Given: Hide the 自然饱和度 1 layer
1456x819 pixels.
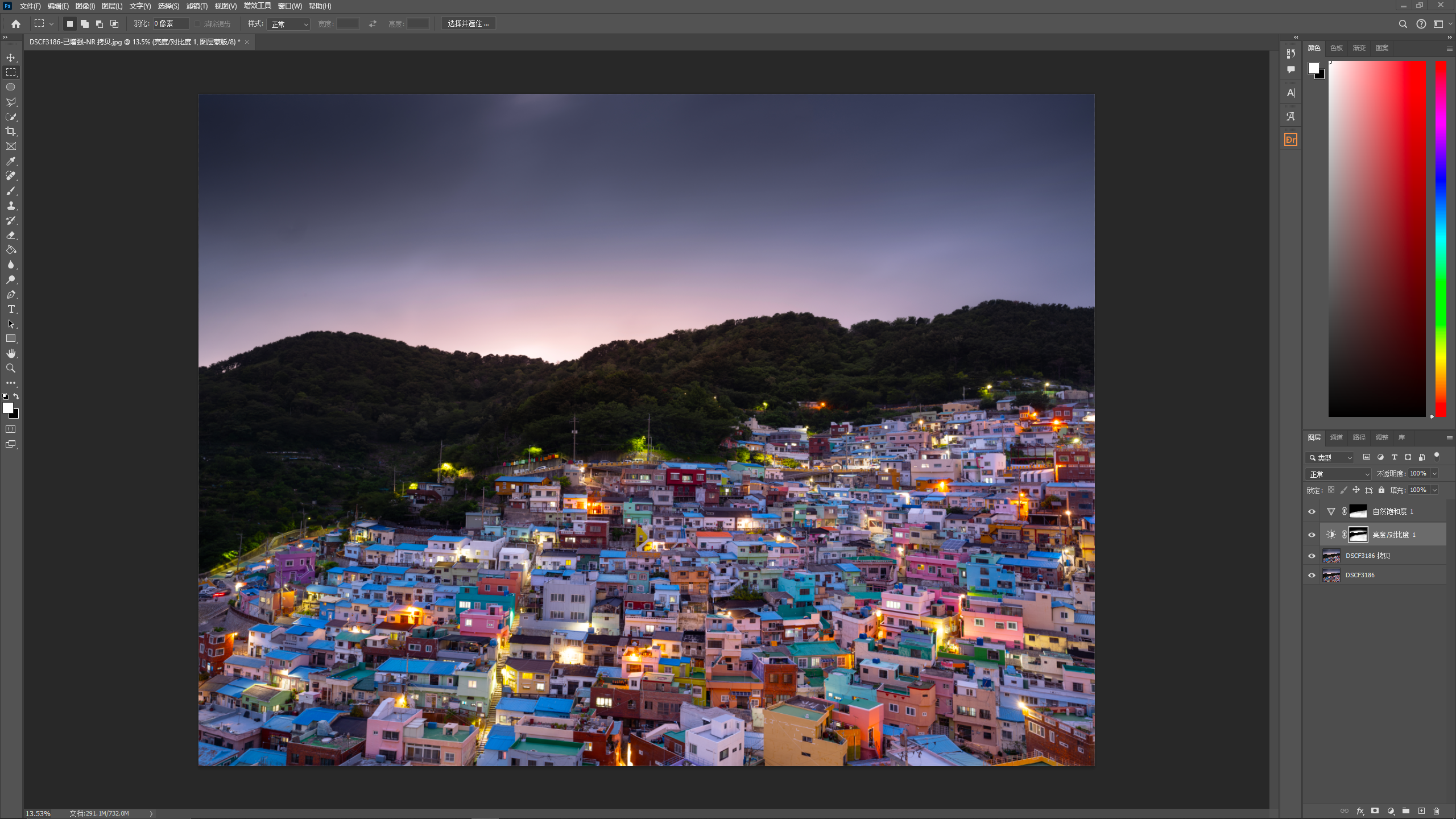Looking at the screenshot, I should click(x=1312, y=511).
